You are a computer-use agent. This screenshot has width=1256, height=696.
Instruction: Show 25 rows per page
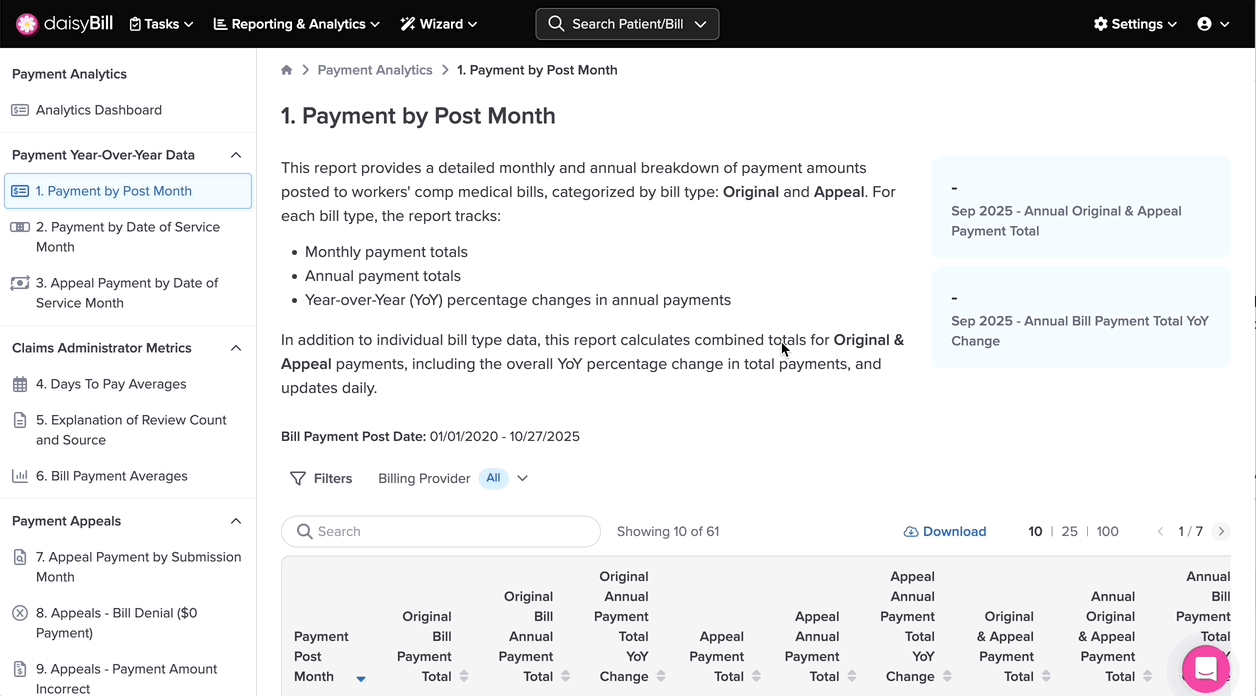(1069, 532)
